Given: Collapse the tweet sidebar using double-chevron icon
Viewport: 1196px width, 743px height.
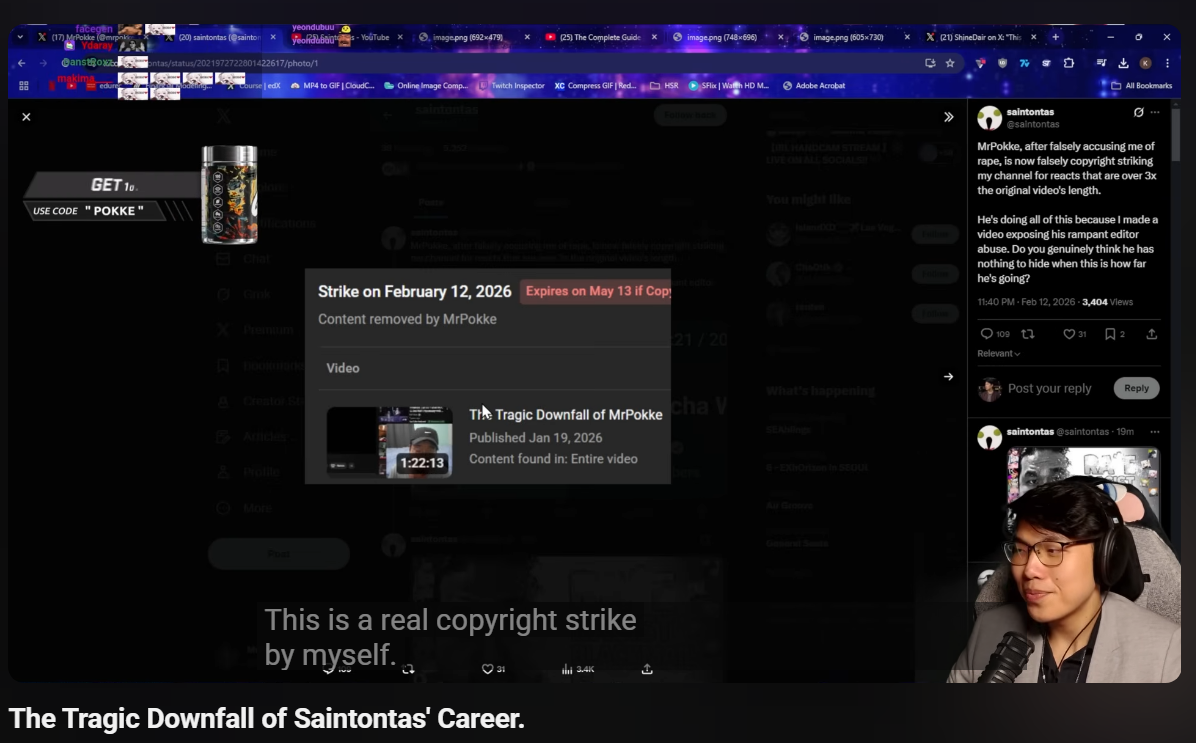Looking at the screenshot, I should coord(948,117).
